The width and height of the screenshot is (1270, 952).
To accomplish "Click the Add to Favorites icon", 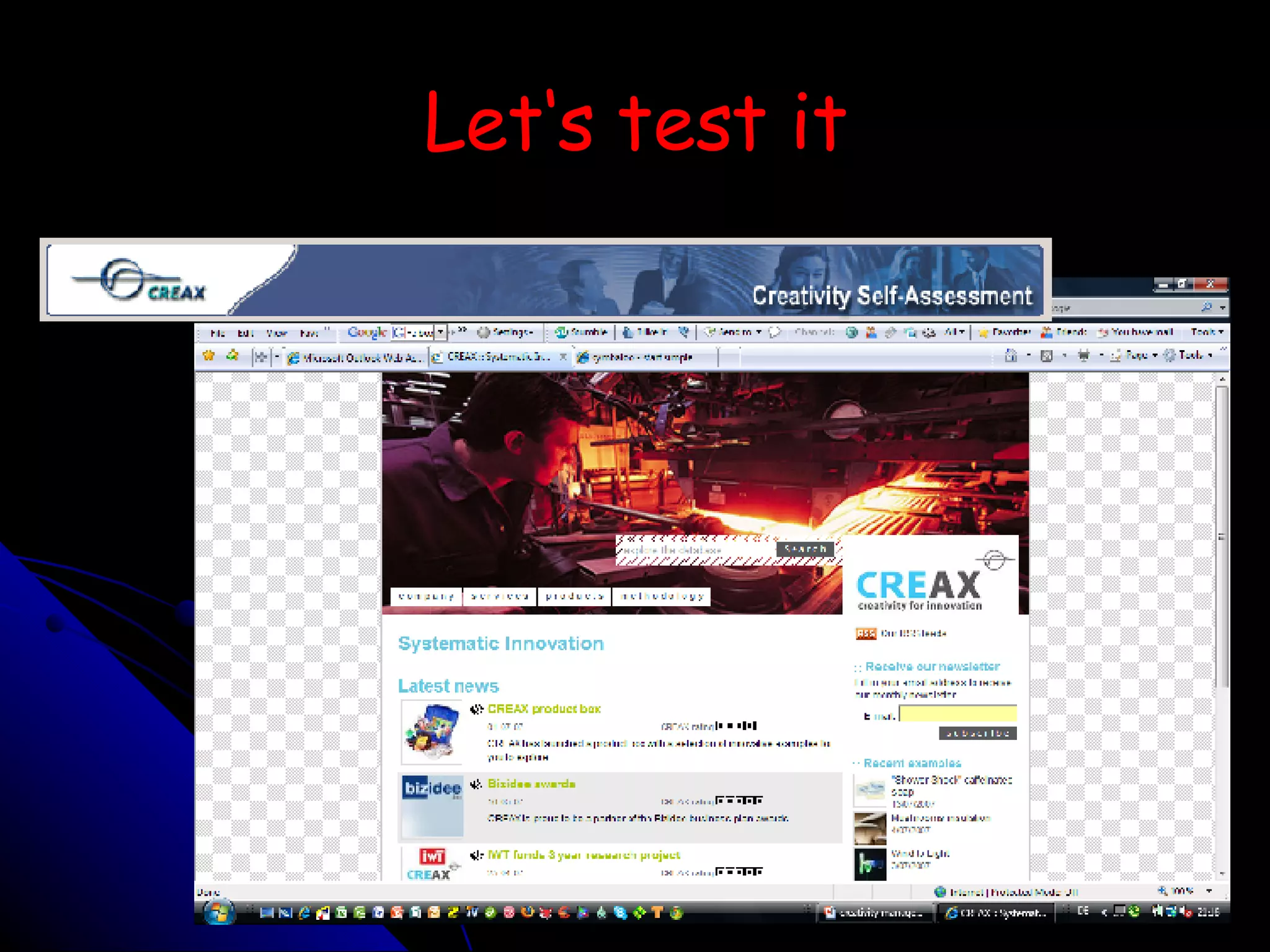I will click(x=233, y=355).
